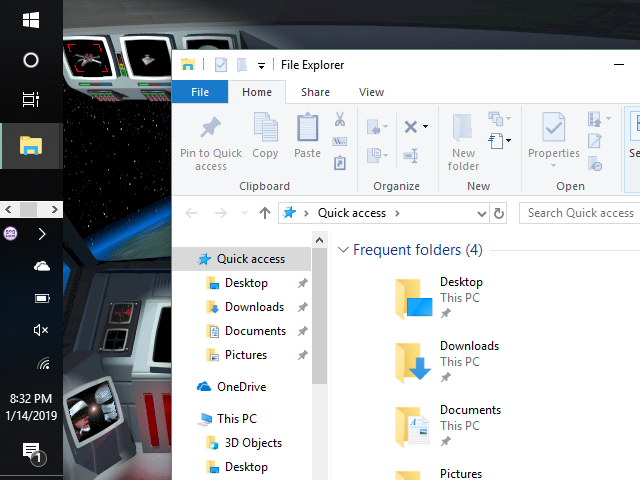The height and width of the screenshot is (480, 640).
Task: Expand address bar Quick access chevron
Action: (x=397, y=213)
